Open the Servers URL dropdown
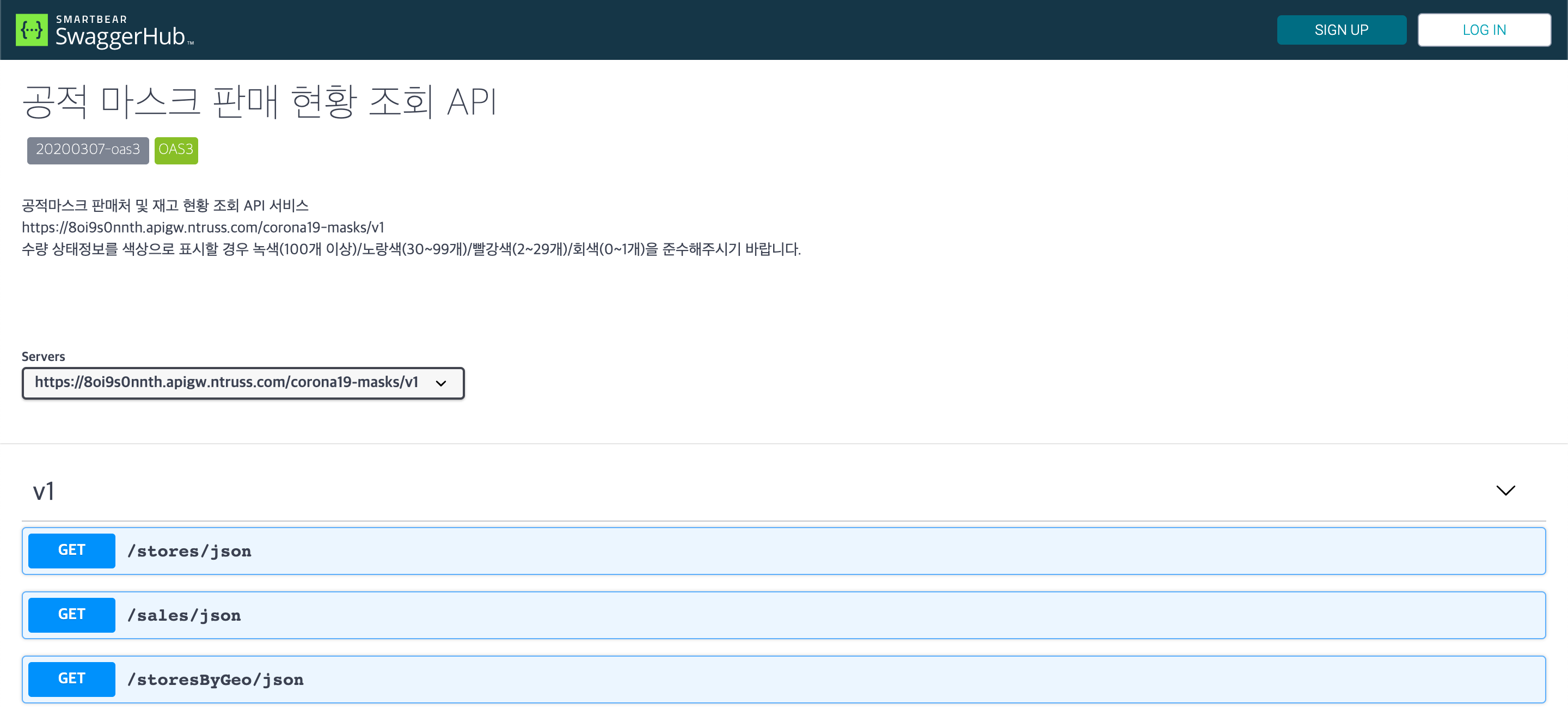The width and height of the screenshot is (1568, 710). point(226,382)
